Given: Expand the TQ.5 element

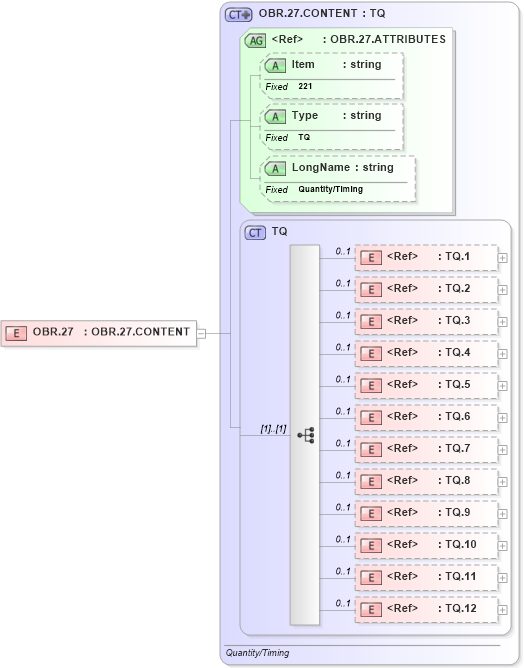Looking at the screenshot, I should point(503,386).
